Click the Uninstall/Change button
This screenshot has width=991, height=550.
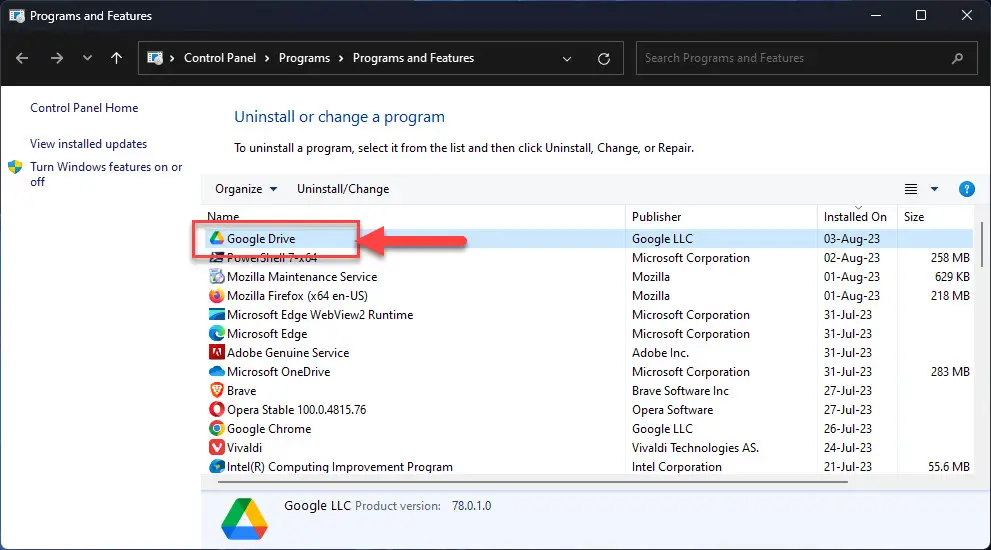tap(343, 189)
